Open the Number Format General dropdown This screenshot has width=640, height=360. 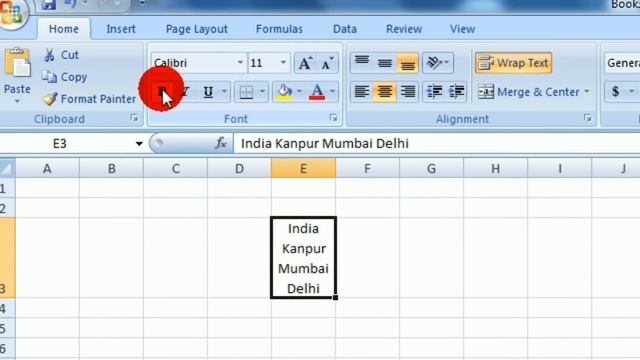[x=622, y=63]
